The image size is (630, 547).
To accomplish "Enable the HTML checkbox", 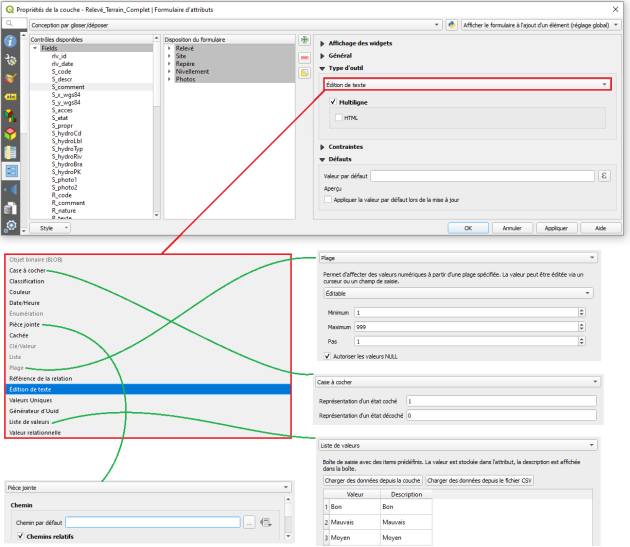I will click(x=339, y=117).
